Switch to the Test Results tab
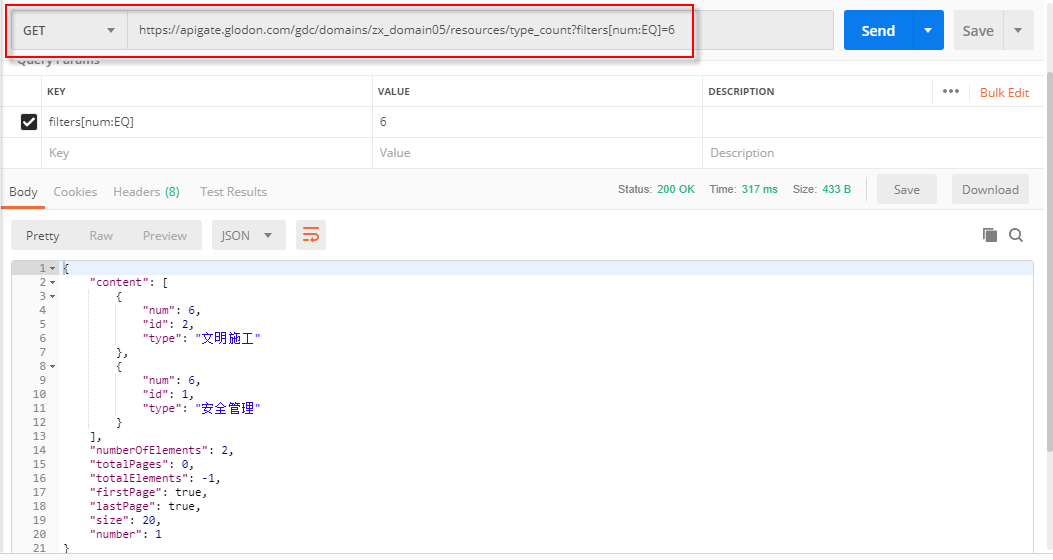 click(x=233, y=192)
